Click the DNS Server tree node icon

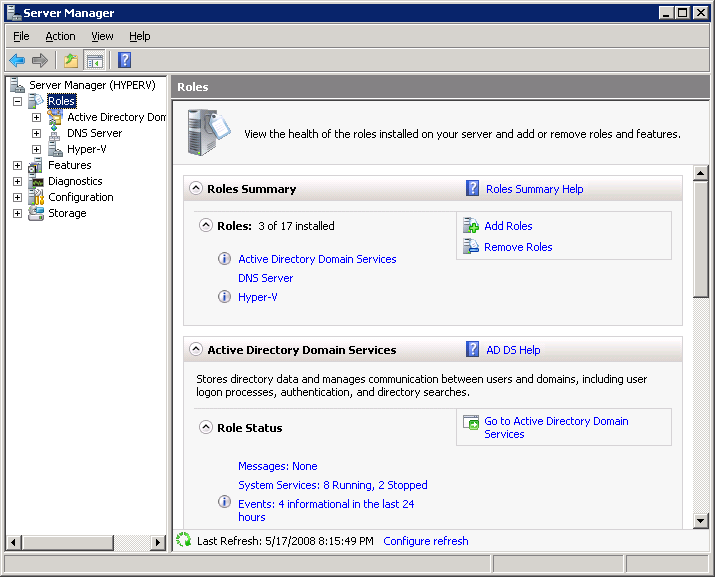click(x=55, y=133)
